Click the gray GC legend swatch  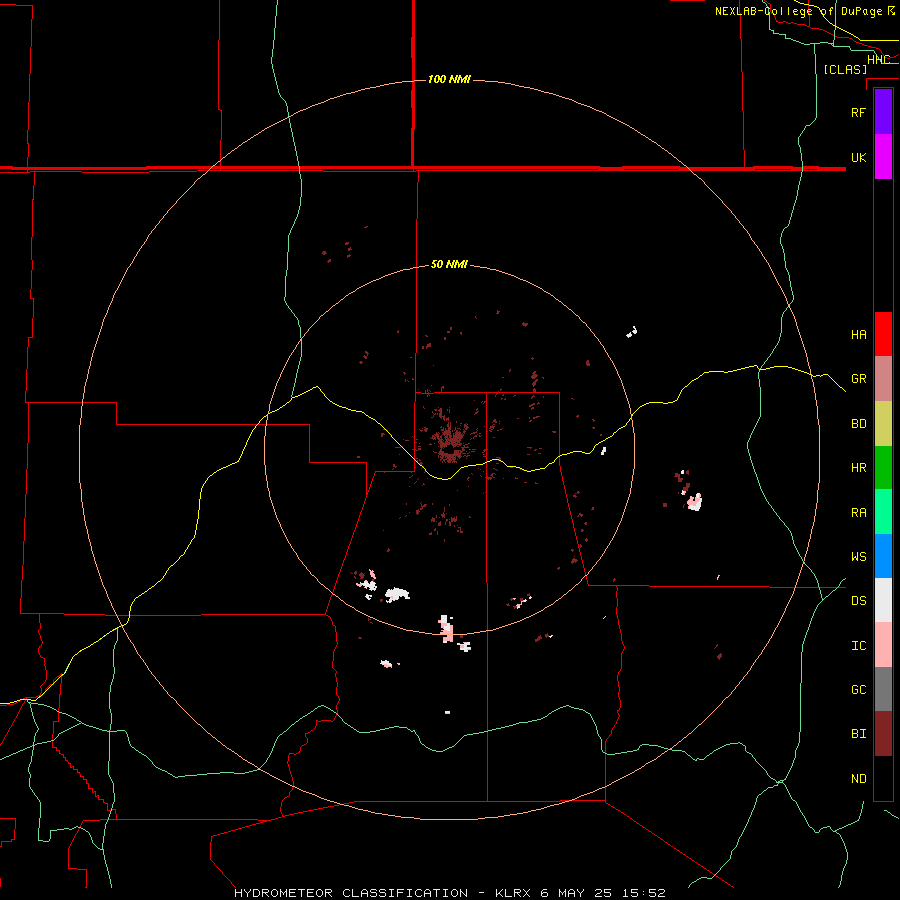883,689
